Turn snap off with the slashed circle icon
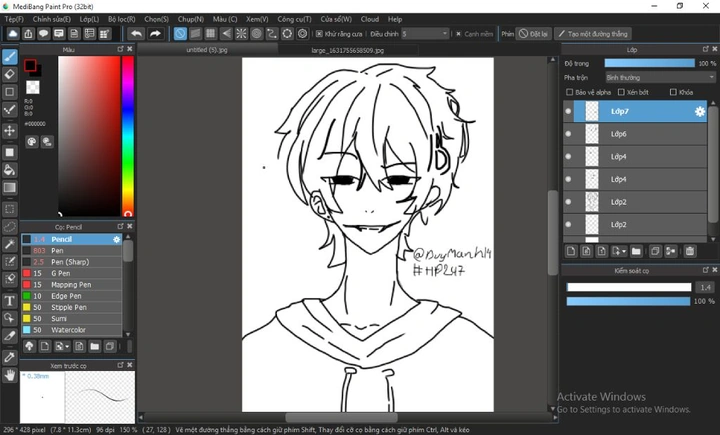 coord(180,34)
